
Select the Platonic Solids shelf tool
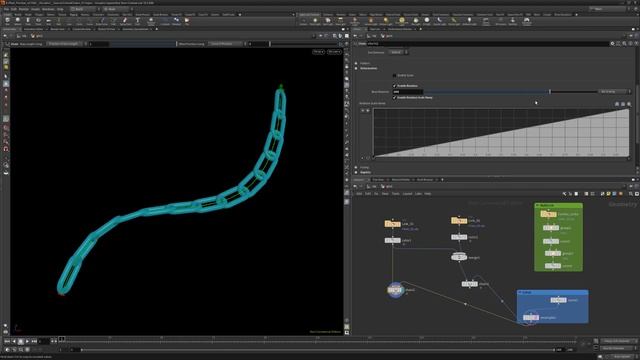[151, 21]
